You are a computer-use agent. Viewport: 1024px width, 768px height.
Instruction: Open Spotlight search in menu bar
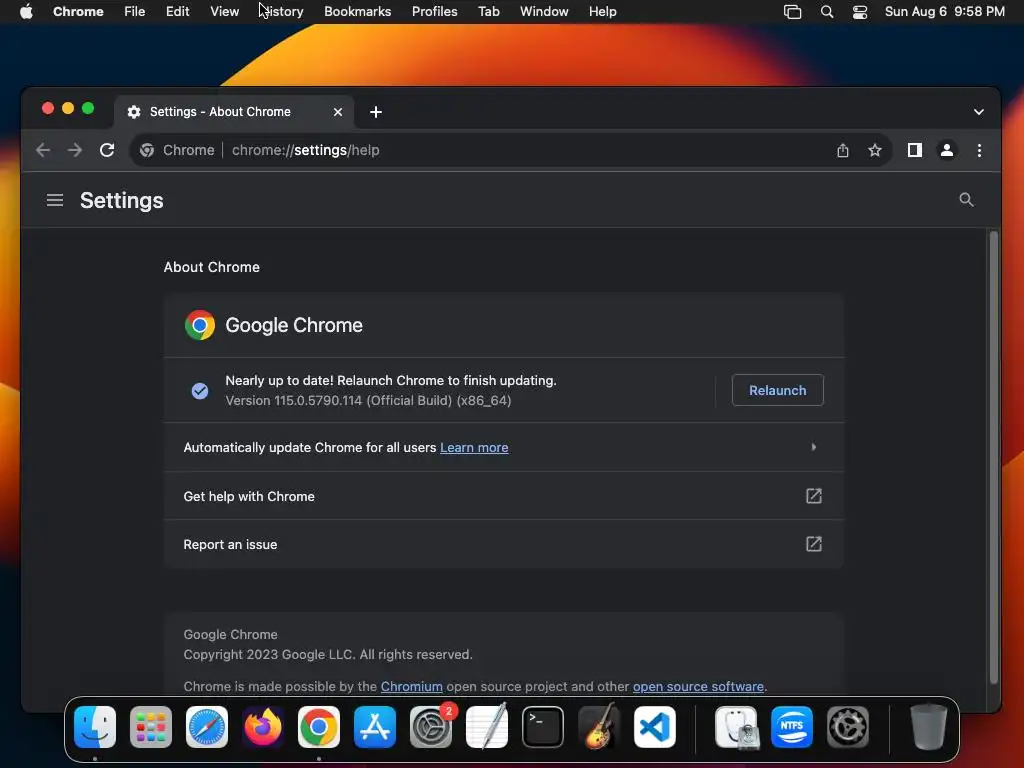point(827,12)
